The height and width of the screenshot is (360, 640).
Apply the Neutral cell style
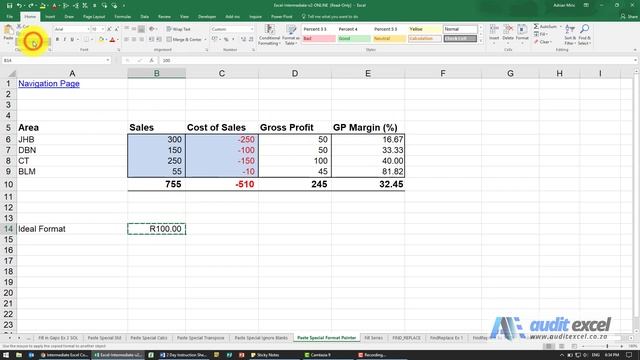click(389, 39)
